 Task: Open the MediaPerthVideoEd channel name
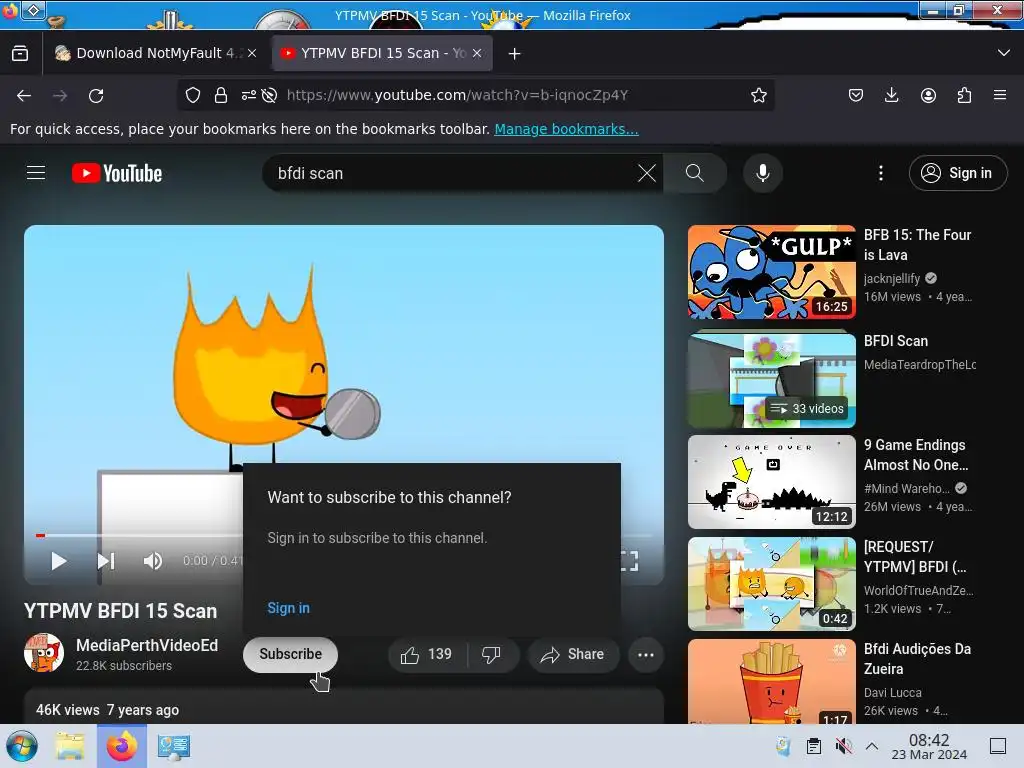pos(147,645)
